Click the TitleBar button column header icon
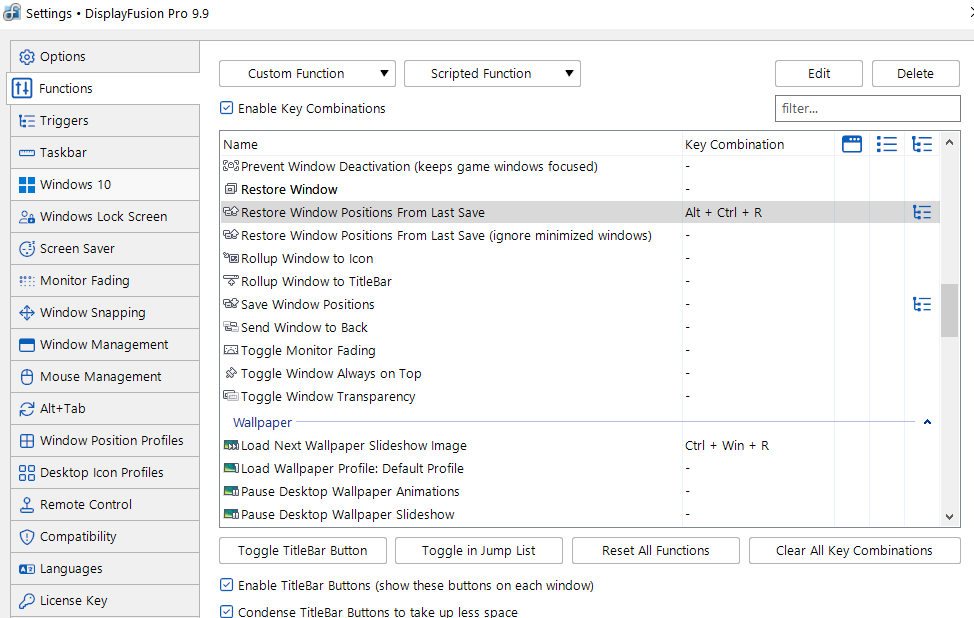 tap(852, 144)
